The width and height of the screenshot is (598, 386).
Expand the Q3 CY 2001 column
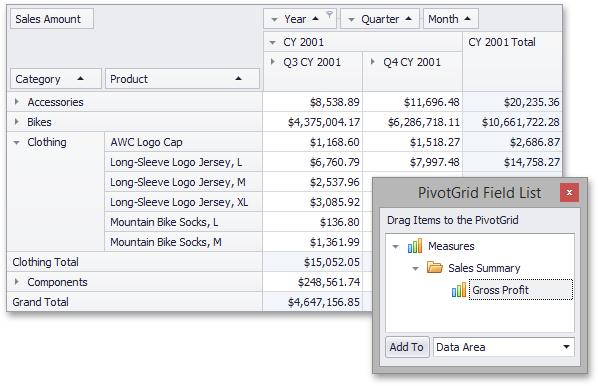click(273, 61)
